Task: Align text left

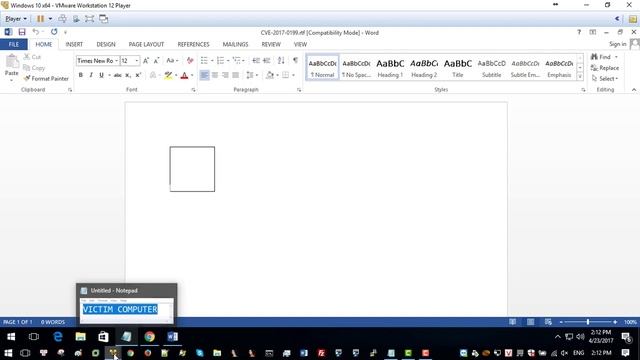Action: [204, 75]
